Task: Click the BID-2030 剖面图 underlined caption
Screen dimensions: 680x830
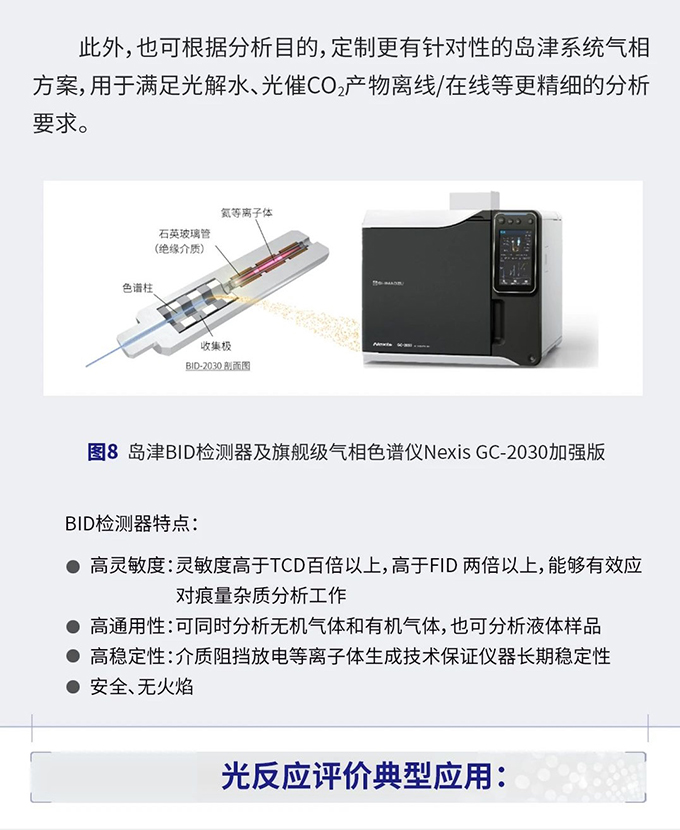Action: [217, 366]
